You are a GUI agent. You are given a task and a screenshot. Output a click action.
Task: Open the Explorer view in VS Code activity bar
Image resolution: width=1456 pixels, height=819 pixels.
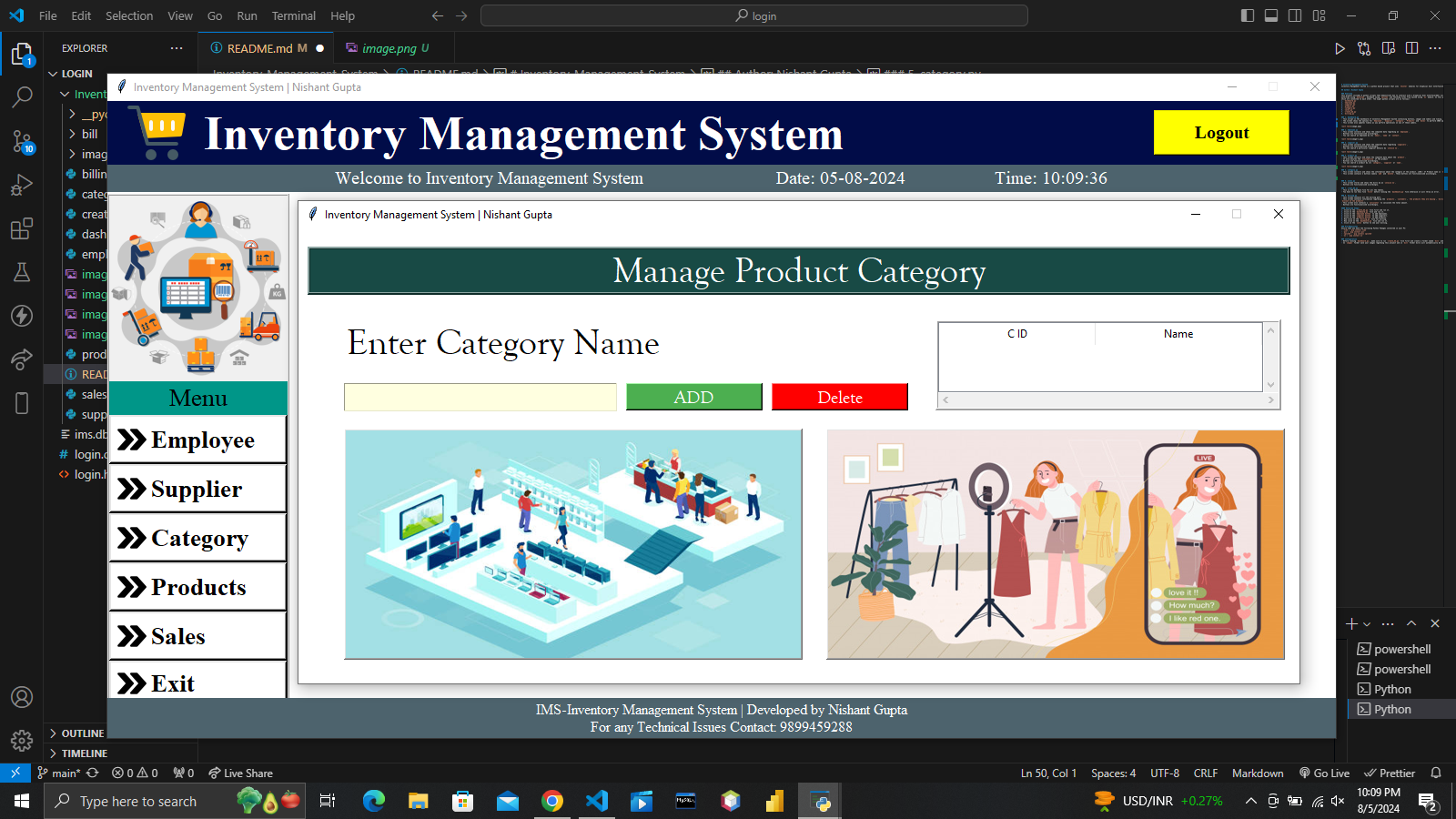tap(22, 55)
